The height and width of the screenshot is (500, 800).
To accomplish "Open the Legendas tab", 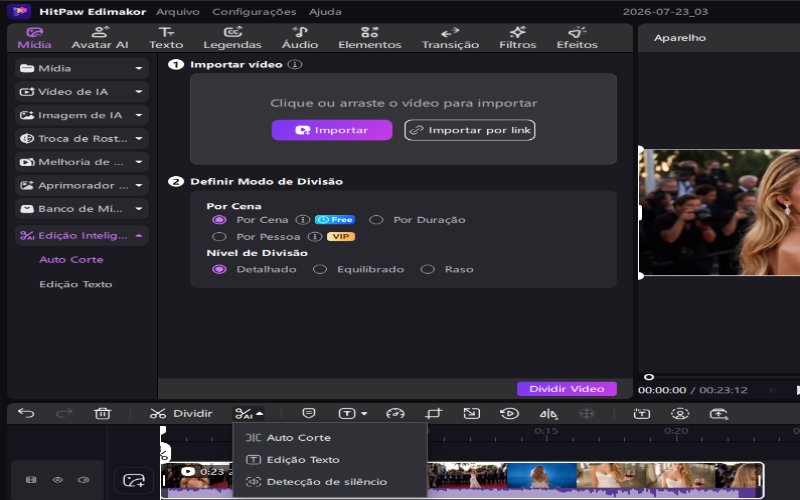I will [x=232, y=38].
